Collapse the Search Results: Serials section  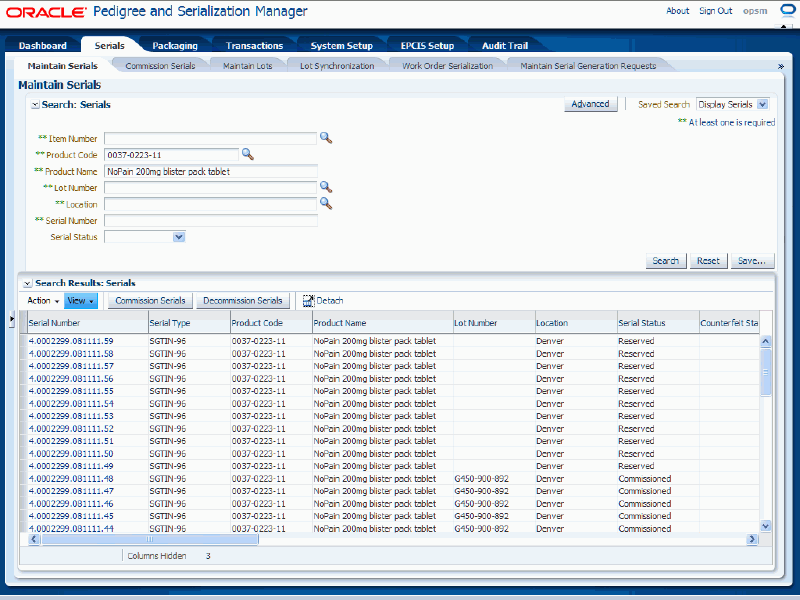(x=28, y=283)
